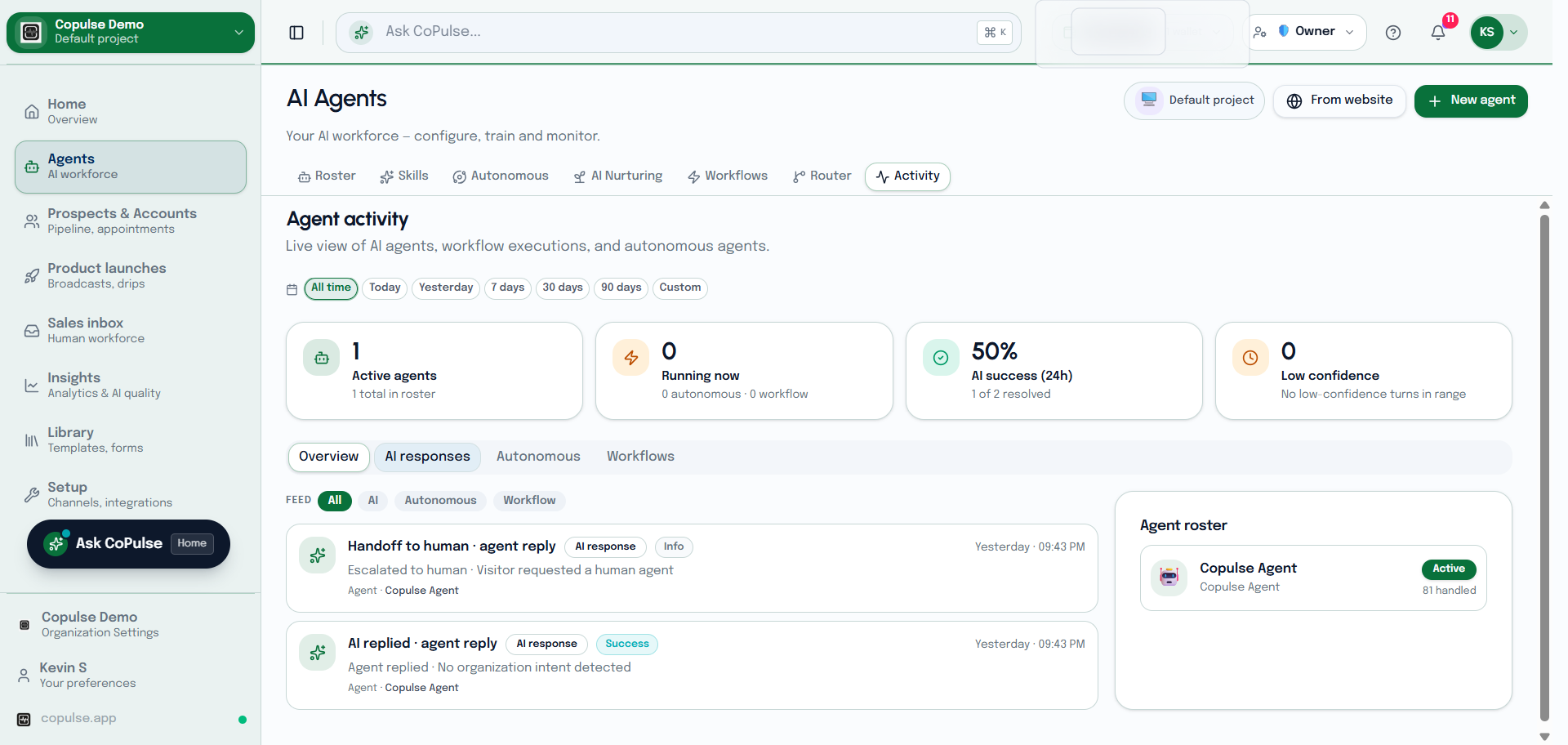Click the Kevin S person icon
This screenshot has width=1568, height=745.
(x=24, y=675)
